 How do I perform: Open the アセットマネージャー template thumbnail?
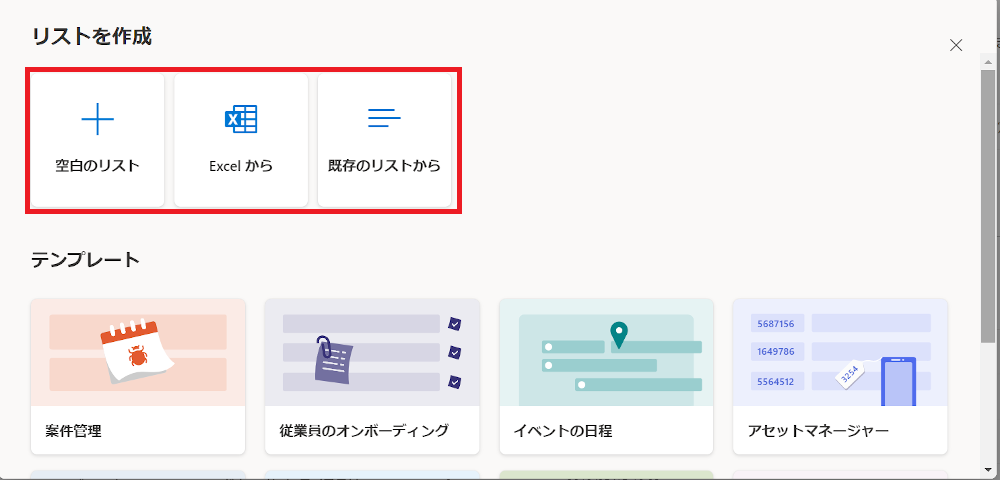point(841,353)
